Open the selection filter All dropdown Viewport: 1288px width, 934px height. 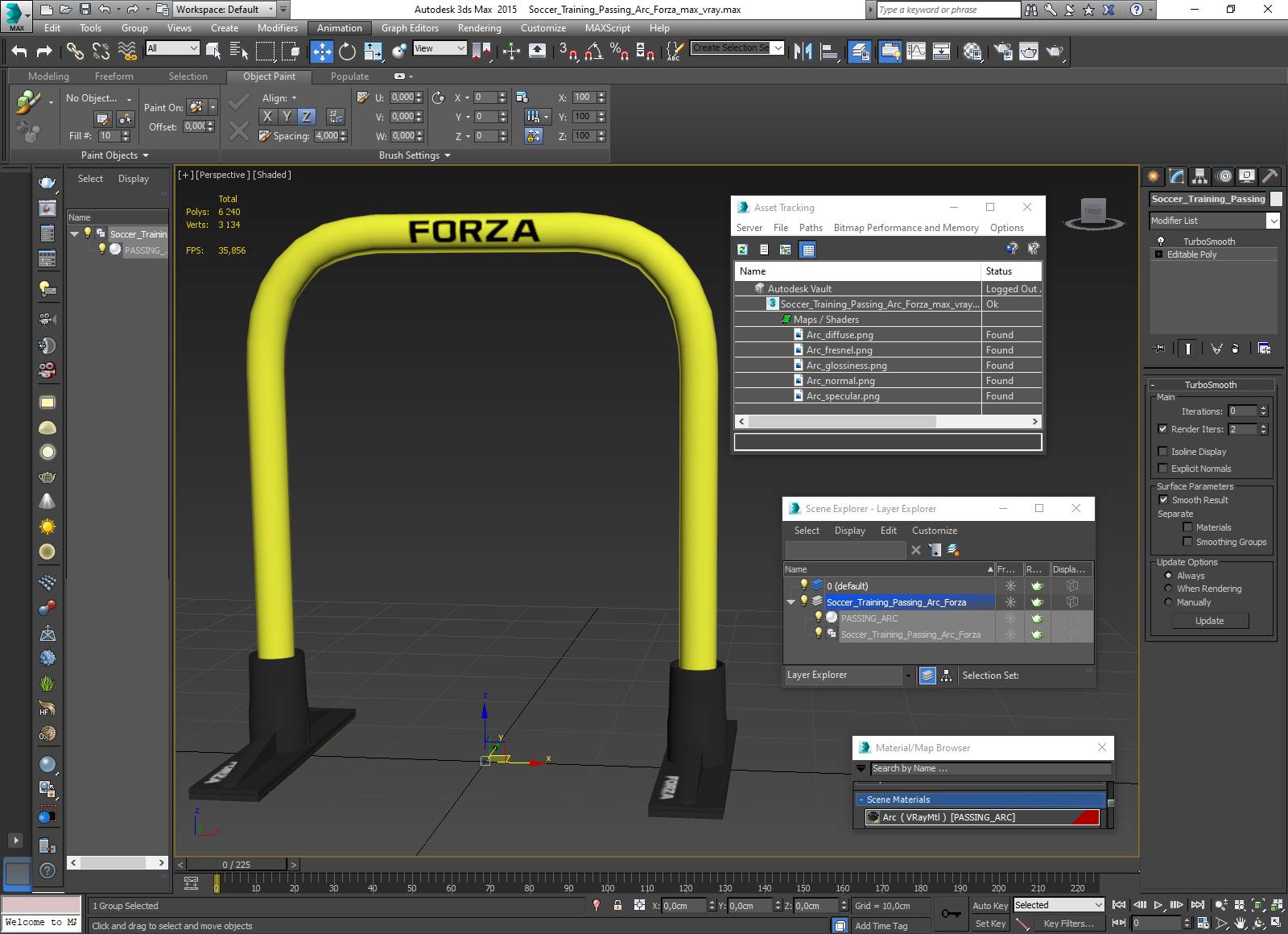[172, 48]
